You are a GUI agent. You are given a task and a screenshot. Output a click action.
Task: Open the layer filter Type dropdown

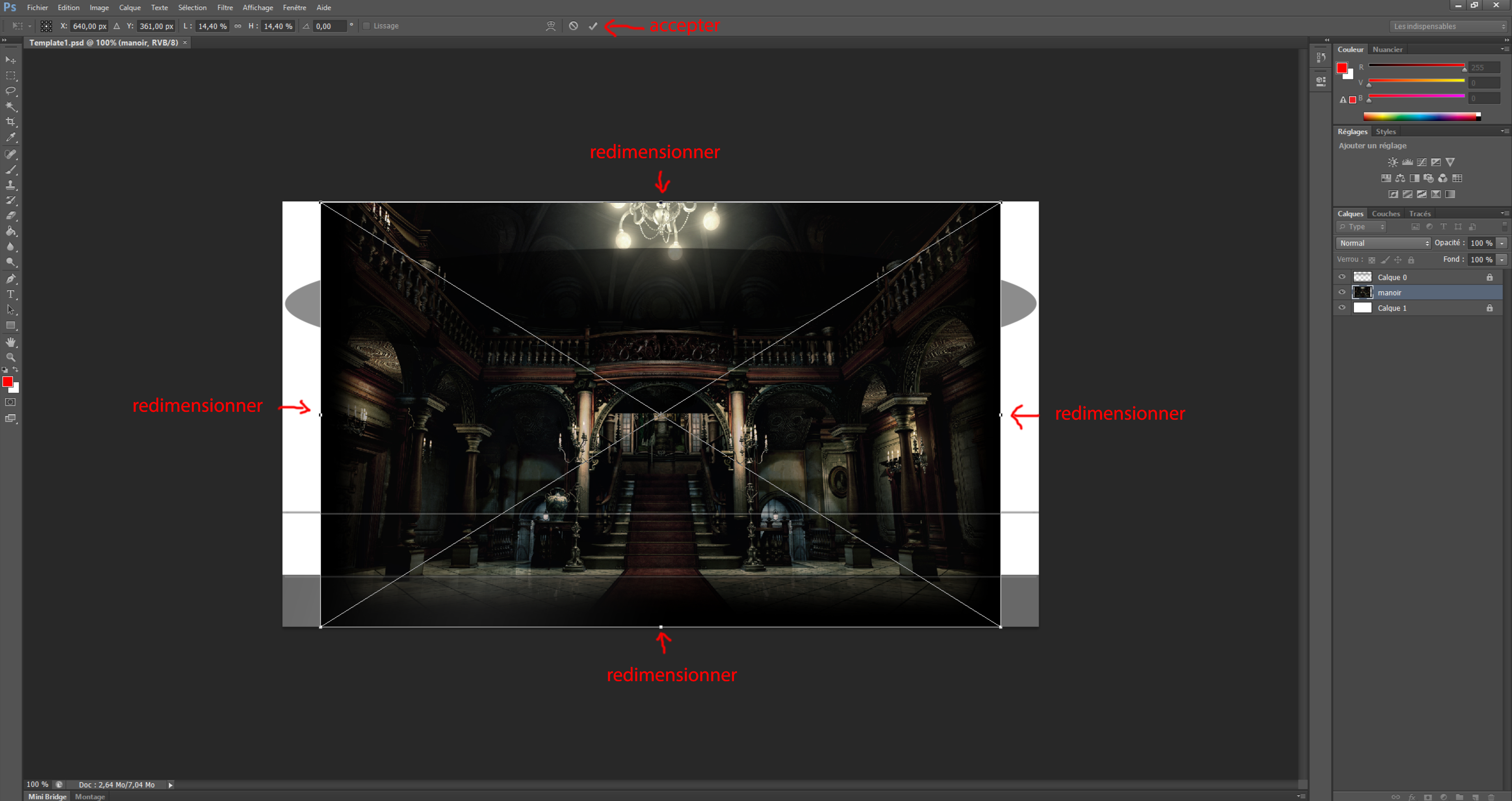[x=1361, y=226]
